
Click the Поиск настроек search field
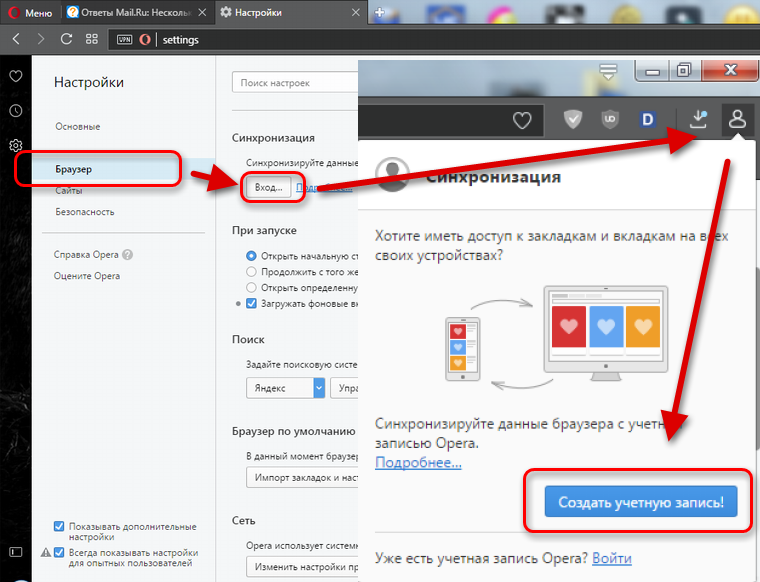click(x=295, y=83)
